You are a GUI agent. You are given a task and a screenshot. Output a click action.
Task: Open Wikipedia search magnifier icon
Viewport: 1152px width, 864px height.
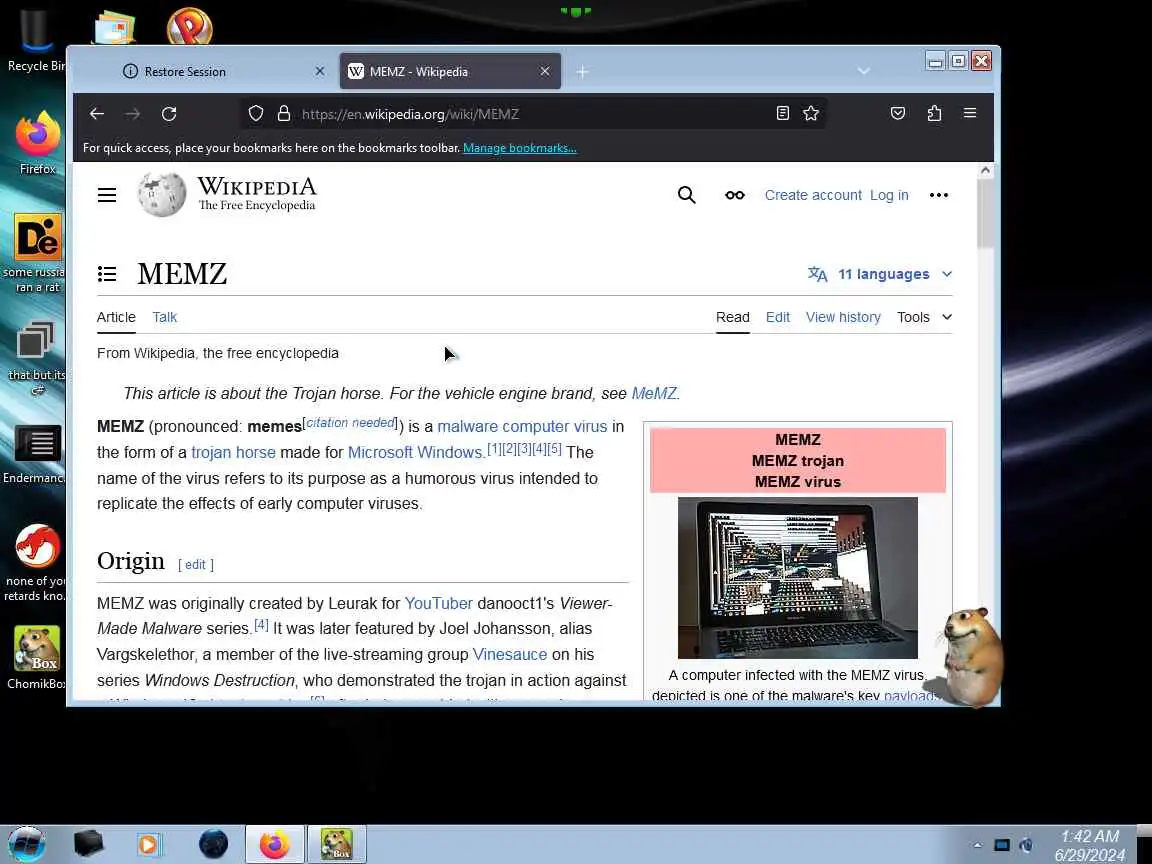pyautogui.click(x=686, y=195)
